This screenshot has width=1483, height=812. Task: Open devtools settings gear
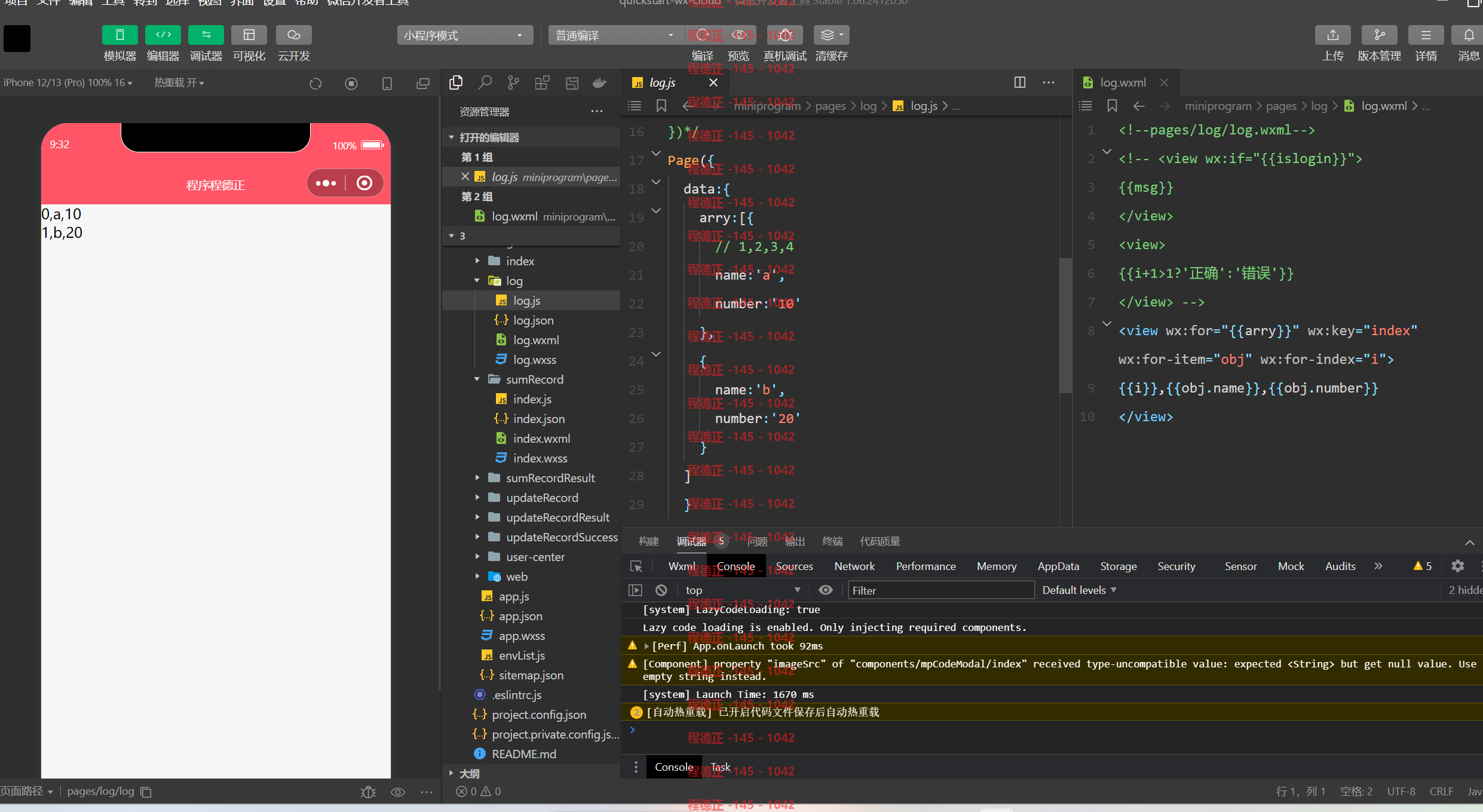pos(1458,566)
